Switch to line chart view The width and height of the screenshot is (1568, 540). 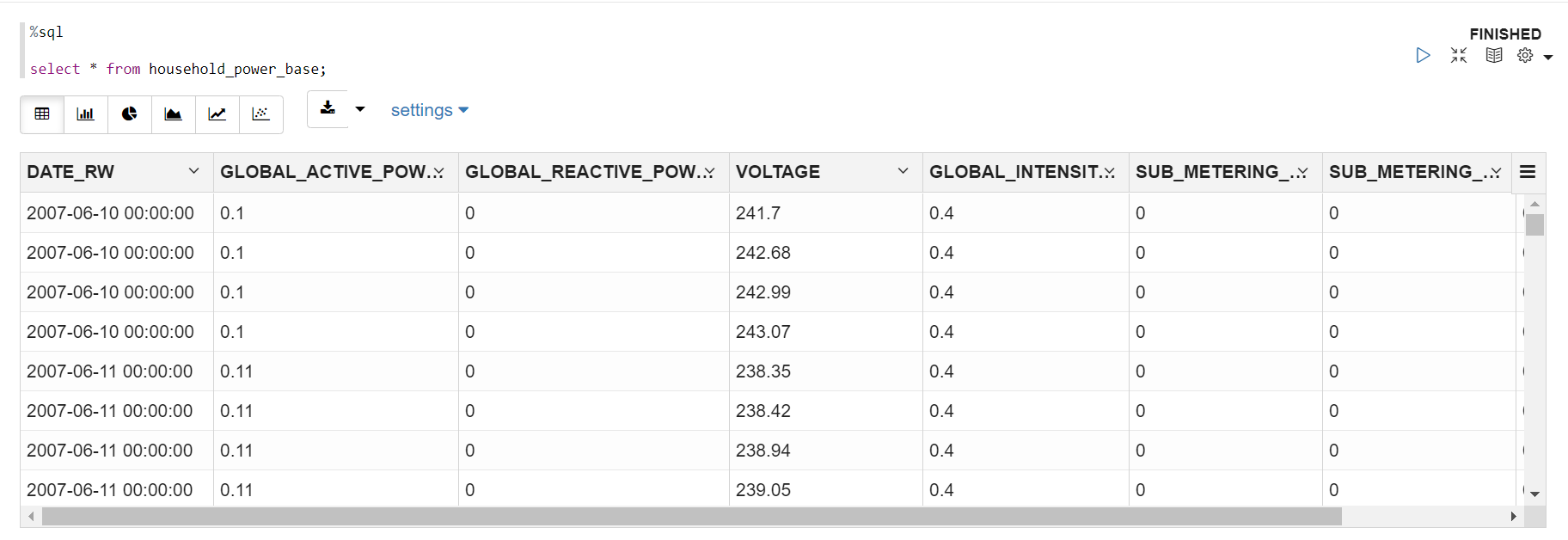(x=217, y=114)
